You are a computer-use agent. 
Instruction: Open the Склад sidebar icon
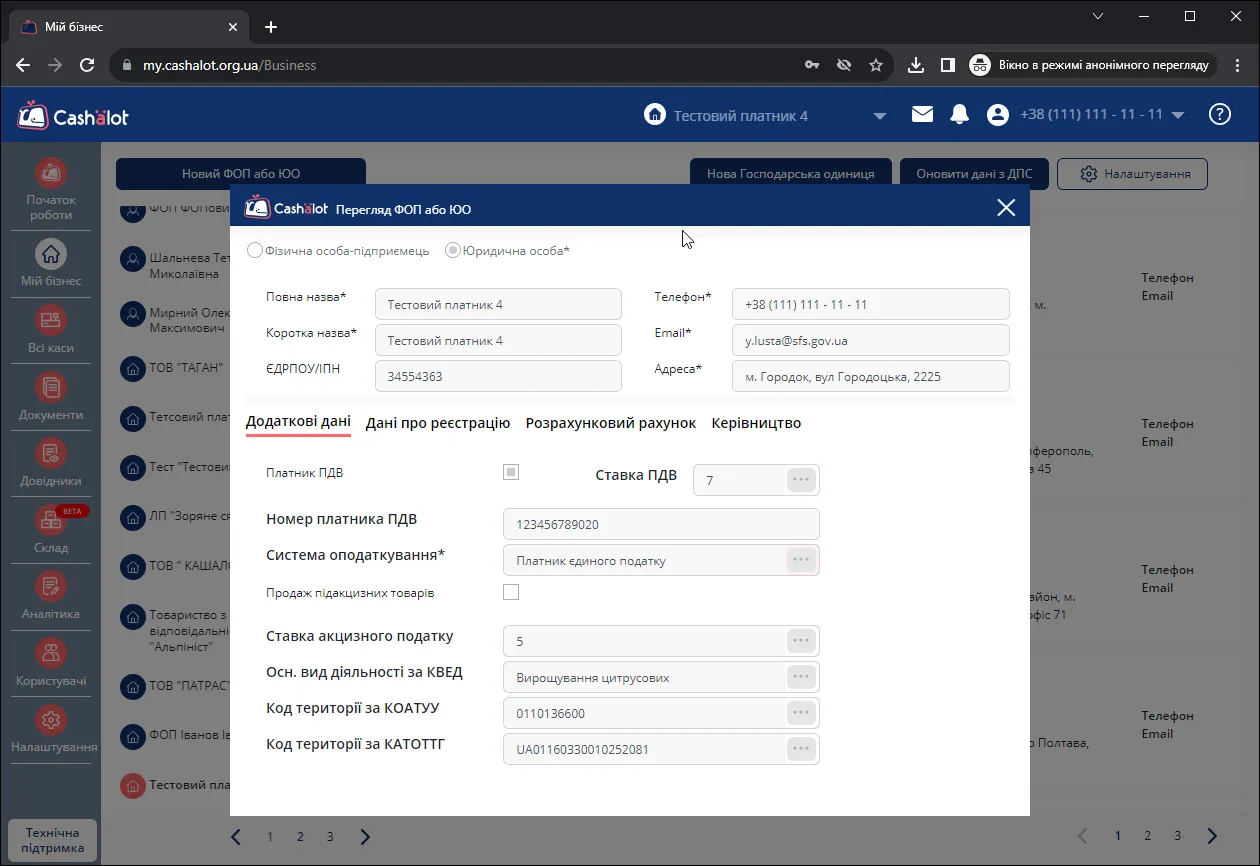click(x=51, y=520)
